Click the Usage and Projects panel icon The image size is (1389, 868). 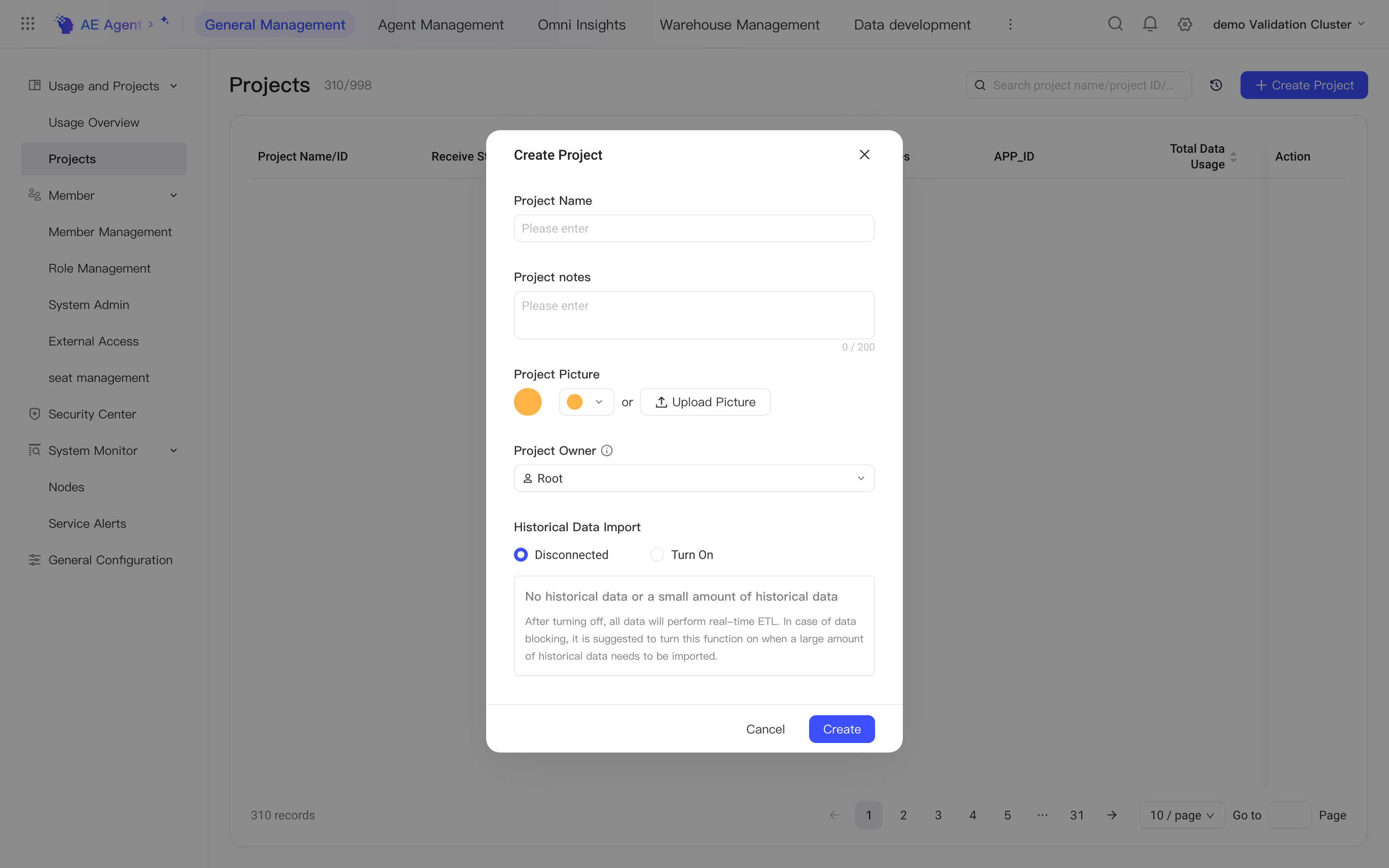pos(34,85)
